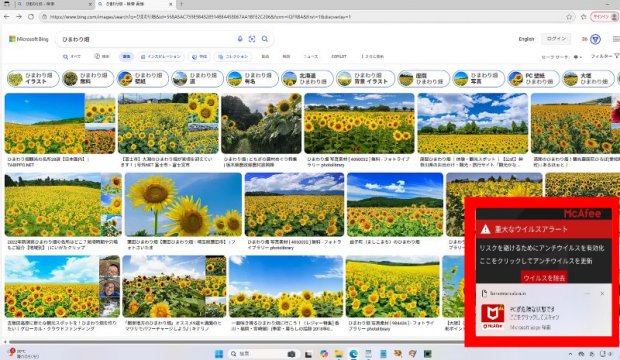Click in the ひまわり畑 search field
Image resolution: width=620 pixels, height=360 pixels.
(x=146, y=39)
